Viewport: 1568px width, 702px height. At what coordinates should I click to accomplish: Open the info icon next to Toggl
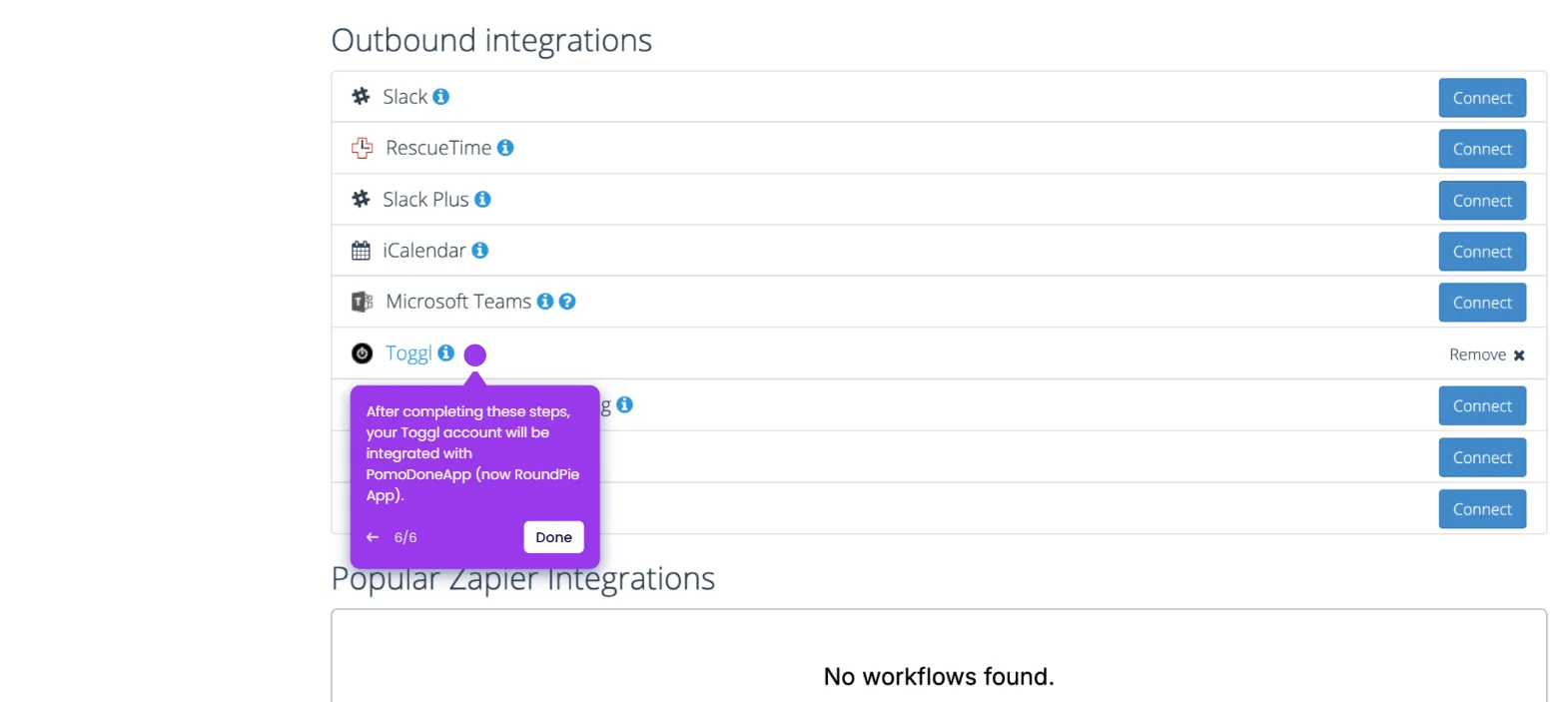coord(446,352)
